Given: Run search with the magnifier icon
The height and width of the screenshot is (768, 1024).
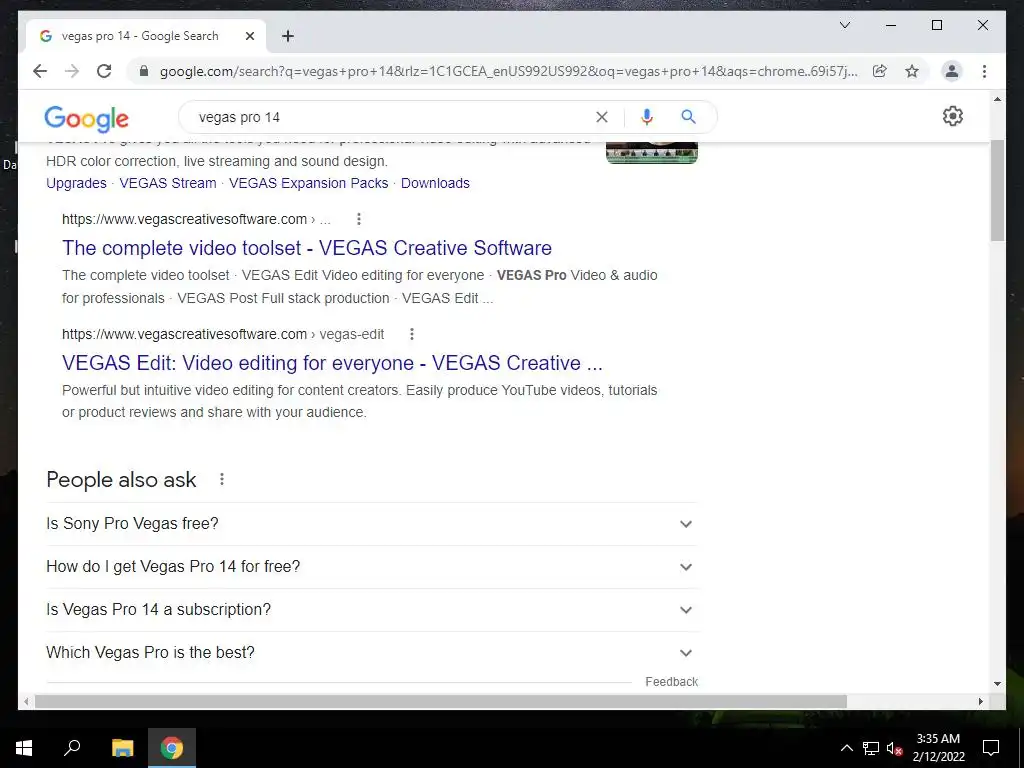Looking at the screenshot, I should coord(688,117).
